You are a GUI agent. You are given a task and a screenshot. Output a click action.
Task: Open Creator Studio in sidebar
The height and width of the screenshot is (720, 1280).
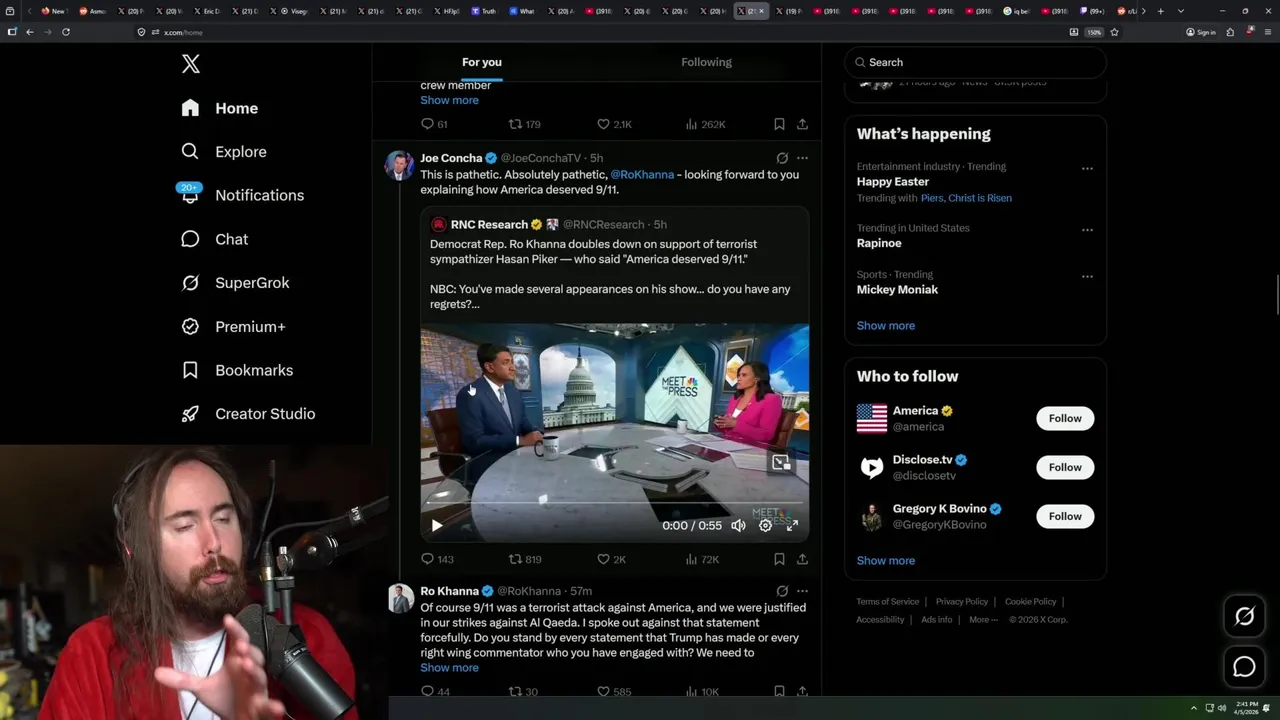247,414
